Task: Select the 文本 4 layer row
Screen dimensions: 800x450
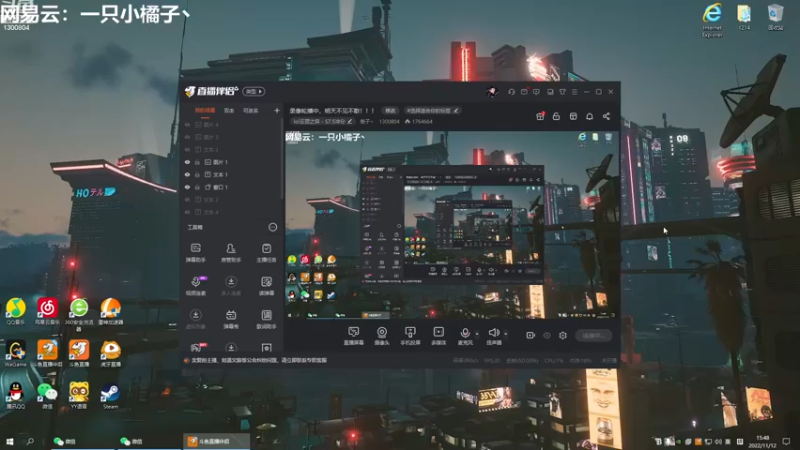Action: pyautogui.click(x=232, y=212)
